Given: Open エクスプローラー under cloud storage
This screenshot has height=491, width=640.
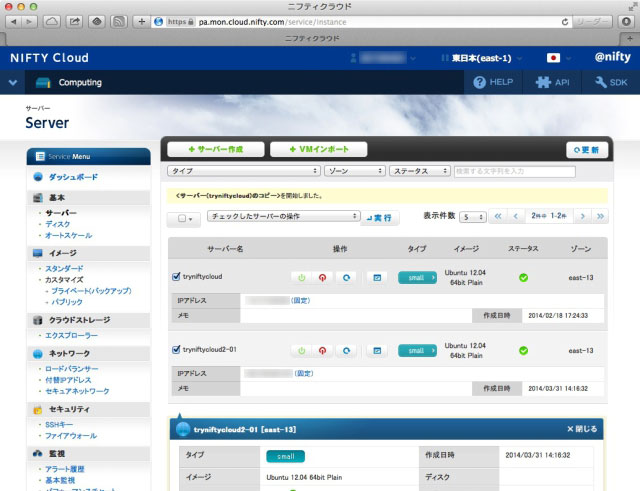Looking at the screenshot, I should pyautogui.click(x=71, y=335).
